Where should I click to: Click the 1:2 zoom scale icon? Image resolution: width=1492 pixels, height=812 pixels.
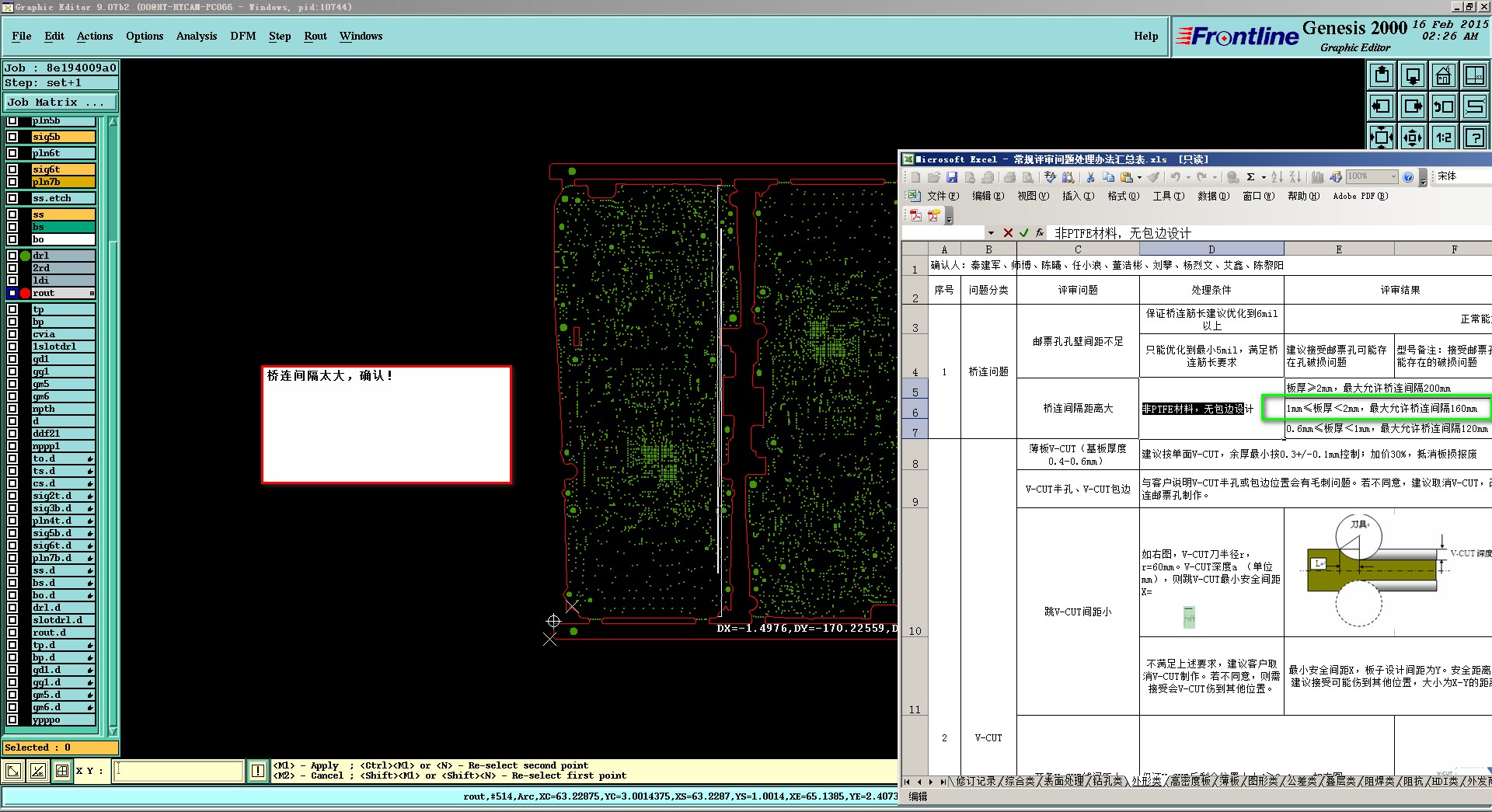(x=1443, y=138)
